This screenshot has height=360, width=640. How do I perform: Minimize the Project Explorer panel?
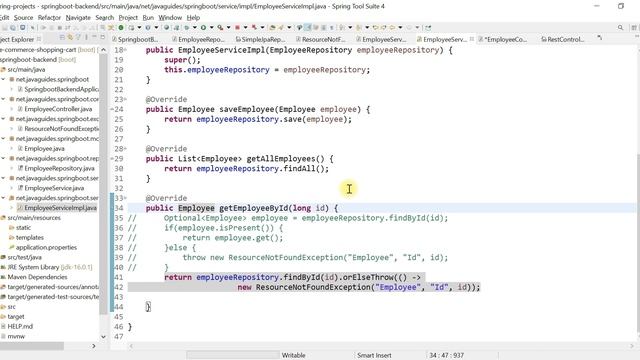pos(94,37)
